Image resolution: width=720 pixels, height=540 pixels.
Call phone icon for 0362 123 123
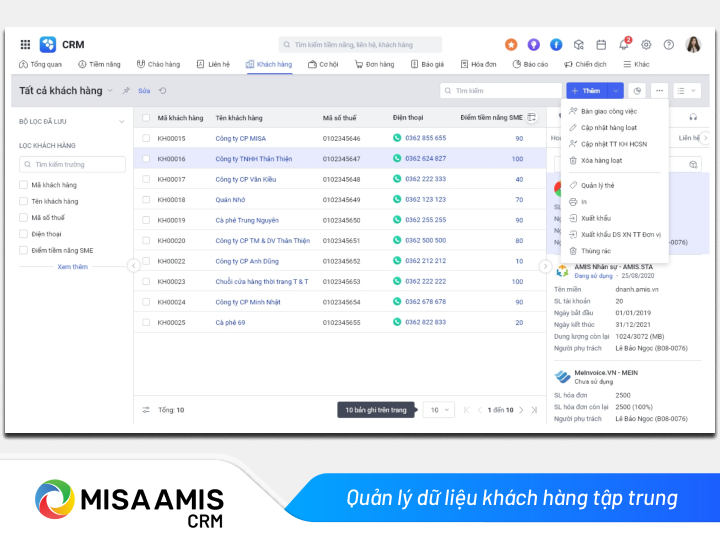click(397, 199)
